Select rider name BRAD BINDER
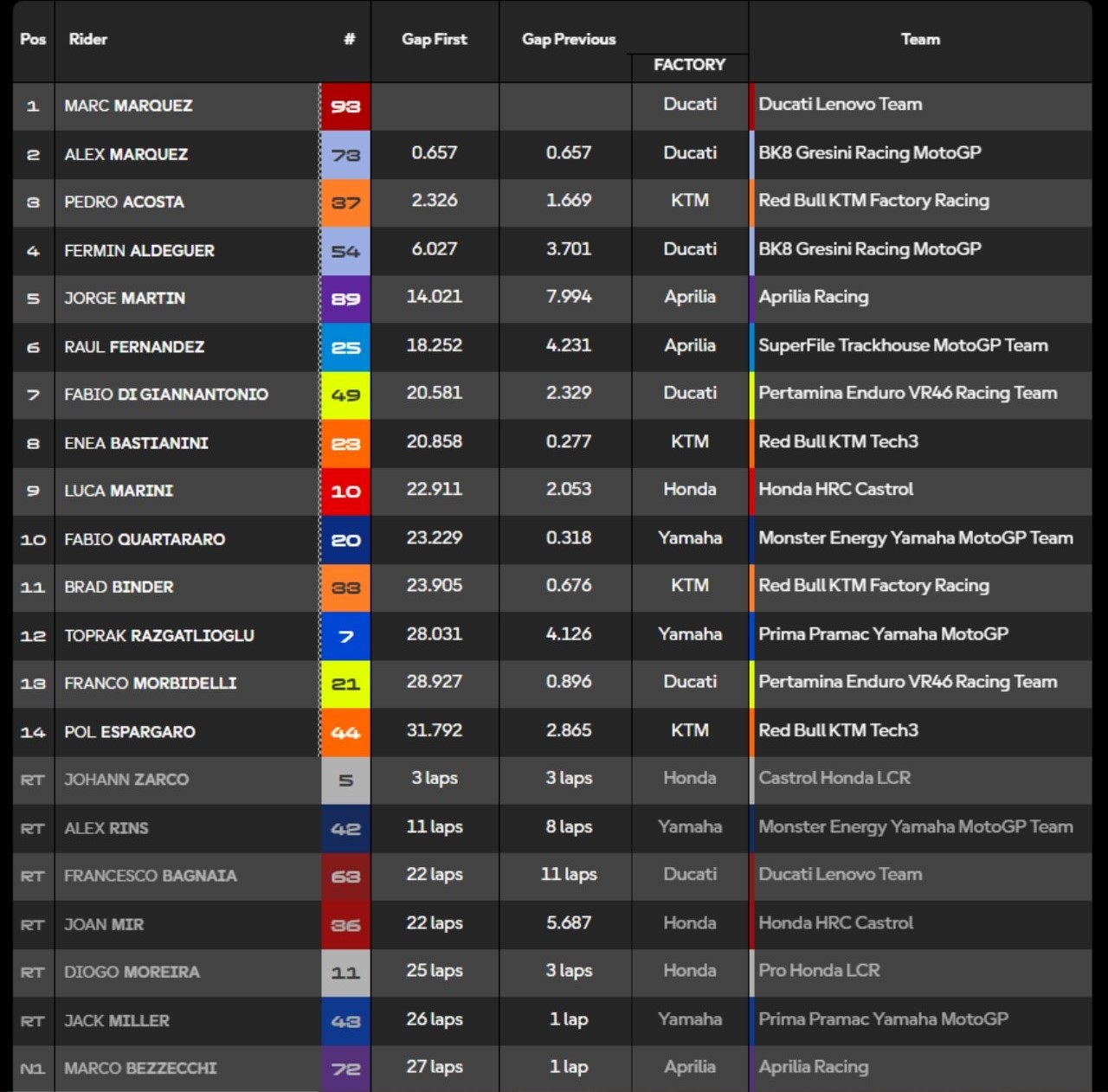The height and width of the screenshot is (1092, 1108). tap(119, 587)
